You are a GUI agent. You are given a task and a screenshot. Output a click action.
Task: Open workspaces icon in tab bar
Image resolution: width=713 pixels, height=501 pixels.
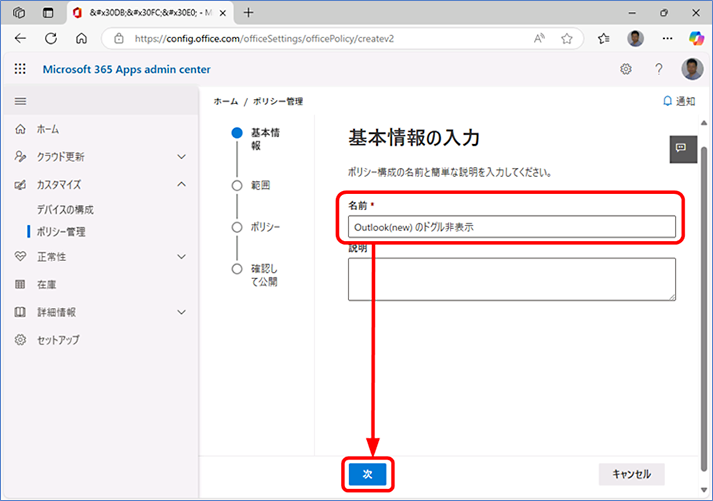pyautogui.click(x=19, y=13)
